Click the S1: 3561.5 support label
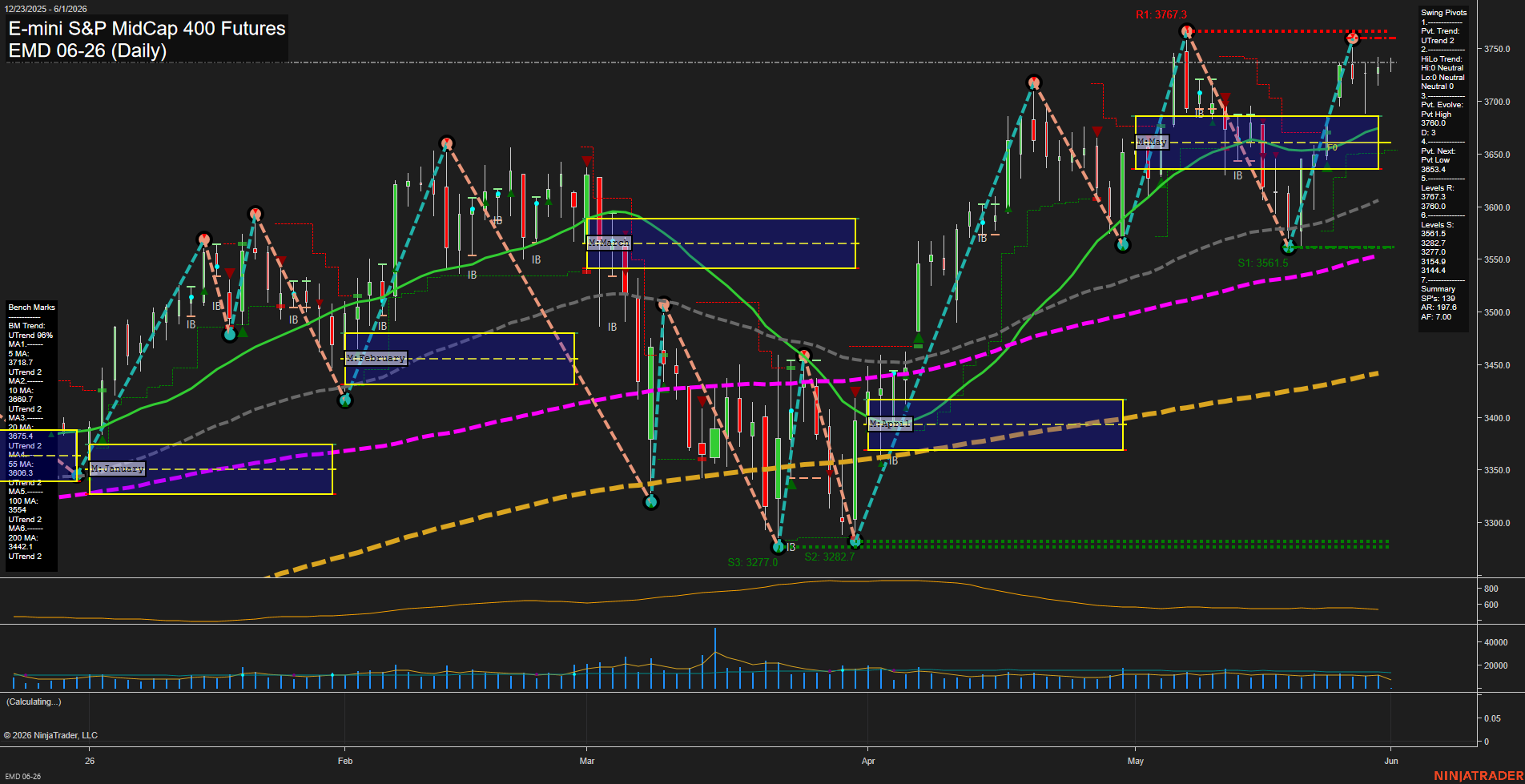The height and width of the screenshot is (784, 1525). pyautogui.click(x=1263, y=263)
